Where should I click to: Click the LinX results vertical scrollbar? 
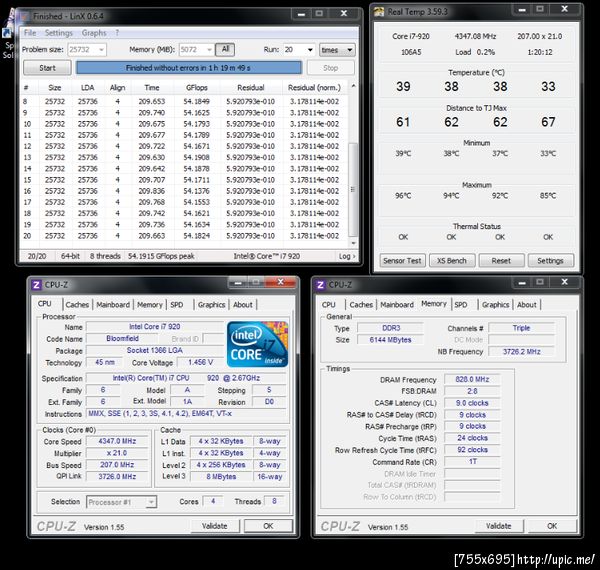click(353, 190)
